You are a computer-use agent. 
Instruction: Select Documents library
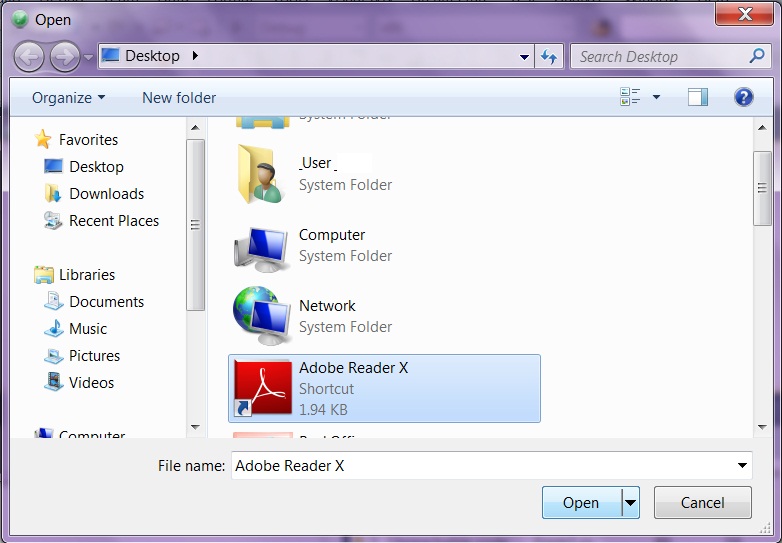point(106,302)
